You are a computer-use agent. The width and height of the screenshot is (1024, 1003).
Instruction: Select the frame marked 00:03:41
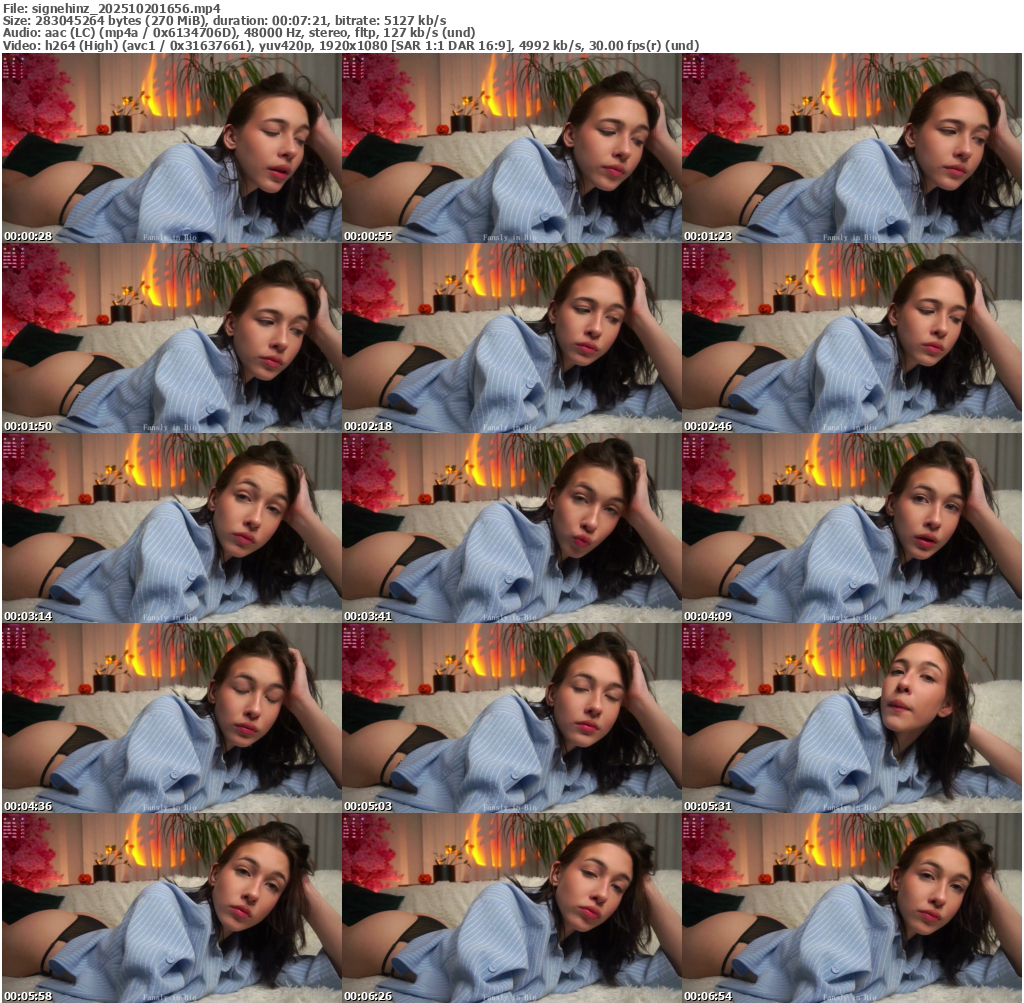point(511,528)
